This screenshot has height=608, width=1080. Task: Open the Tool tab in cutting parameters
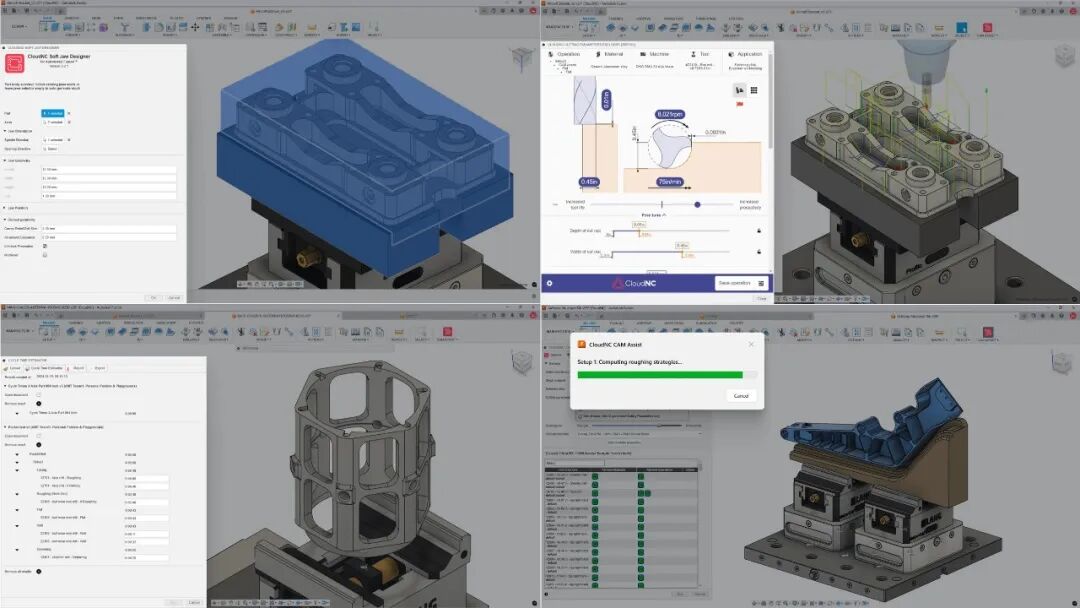click(700, 54)
